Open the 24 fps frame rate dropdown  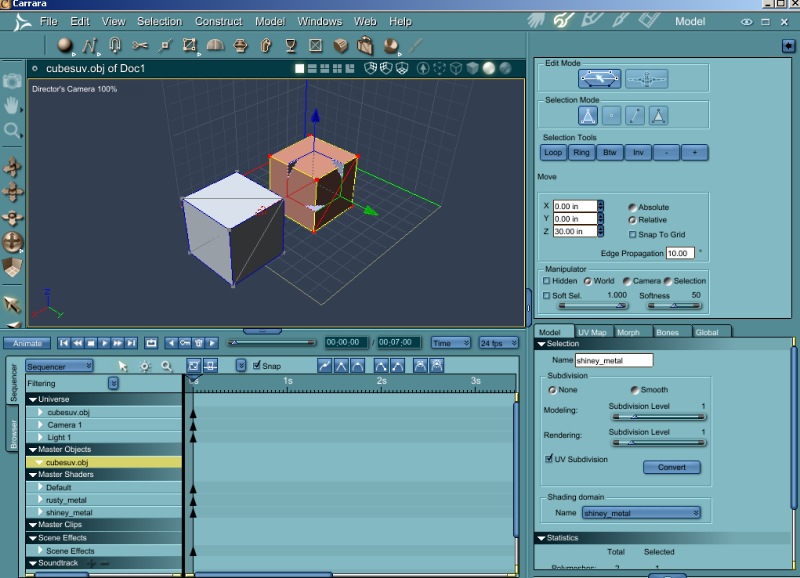[x=498, y=343]
